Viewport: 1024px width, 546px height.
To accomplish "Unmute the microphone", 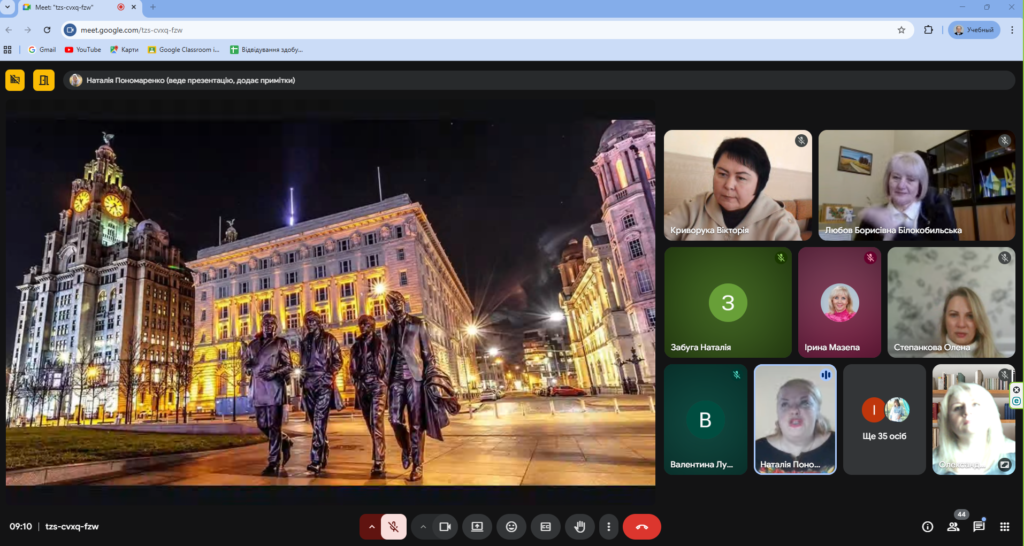I will coord(394,526).
